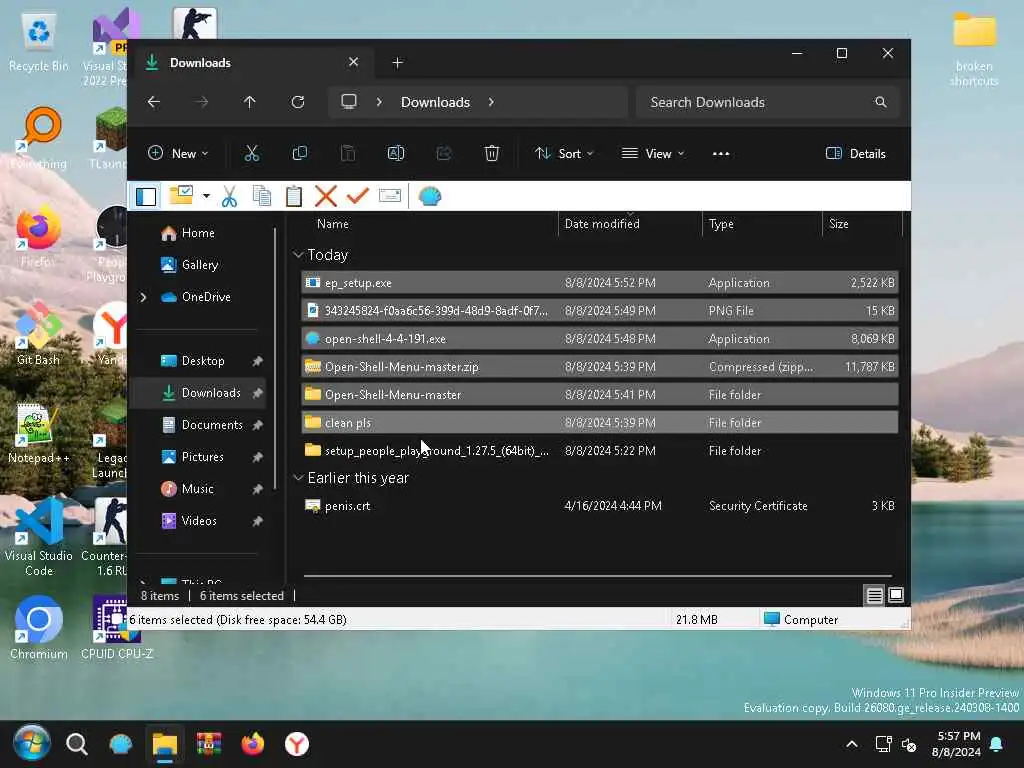Click the Delete trash icon
Image resolution: width=1024 pixels, height=768 pixels.
coord(492,153)
